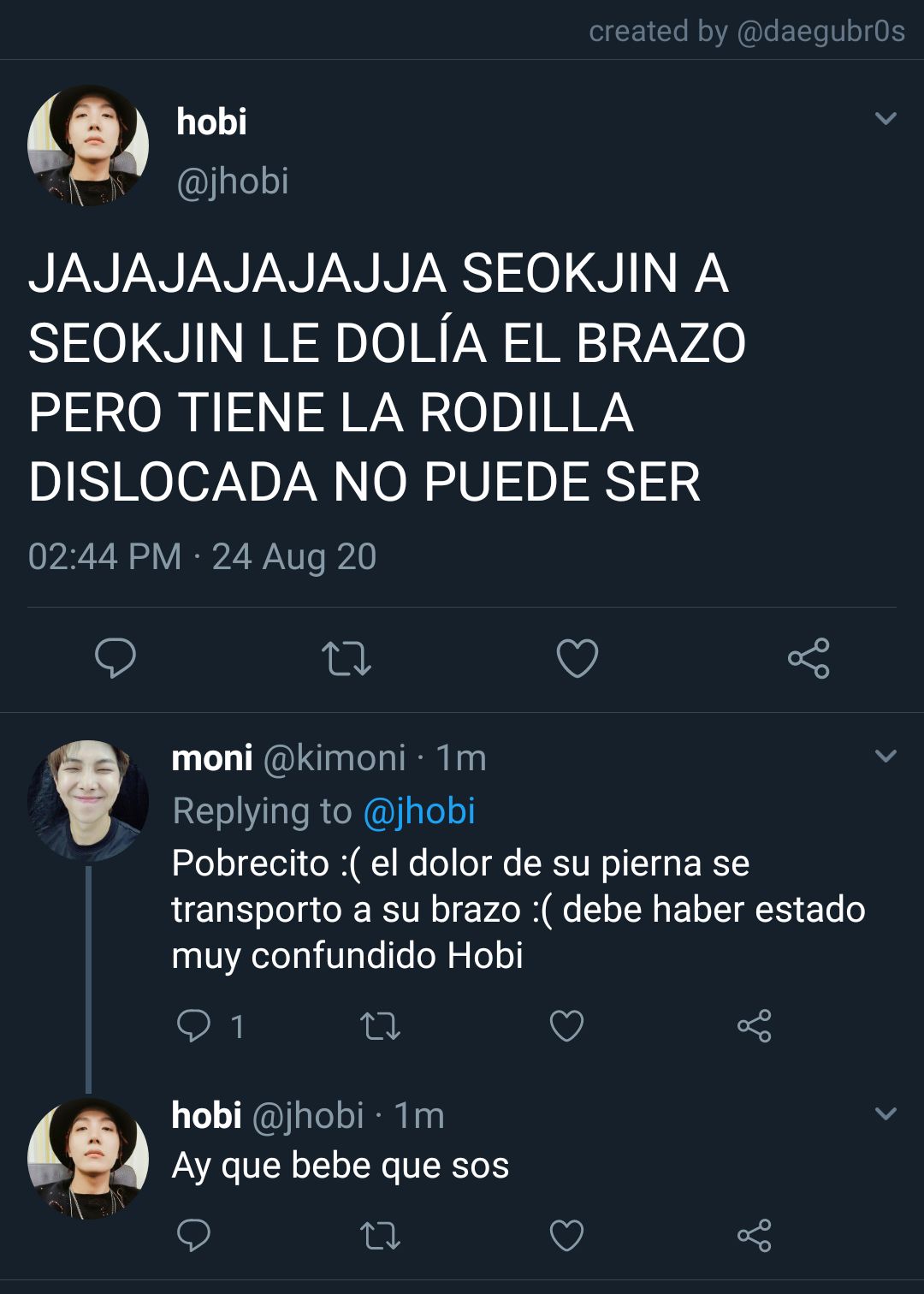Open tweet timestamp 02:44 PM 24 Aug 20

(202, 557)
